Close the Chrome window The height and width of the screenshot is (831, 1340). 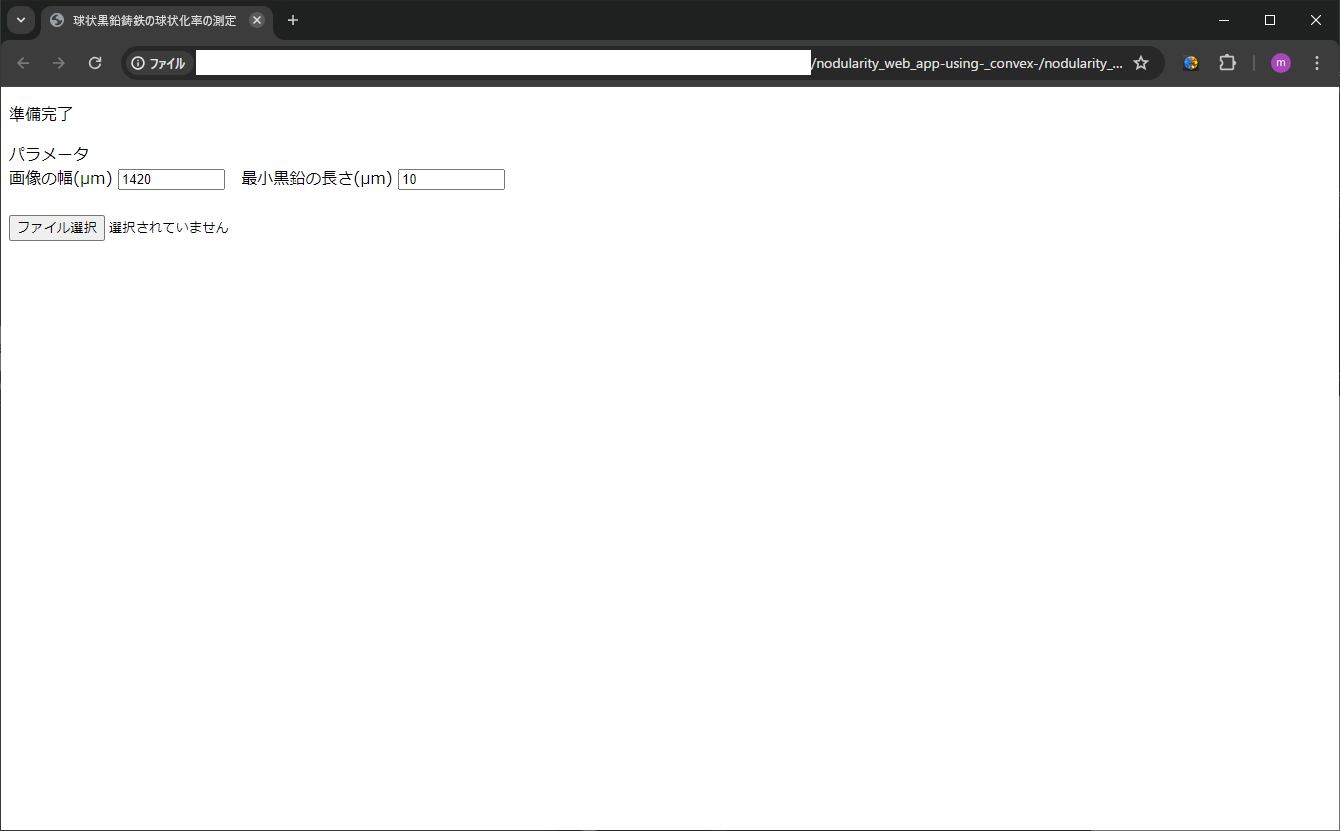click(1316, 20)
